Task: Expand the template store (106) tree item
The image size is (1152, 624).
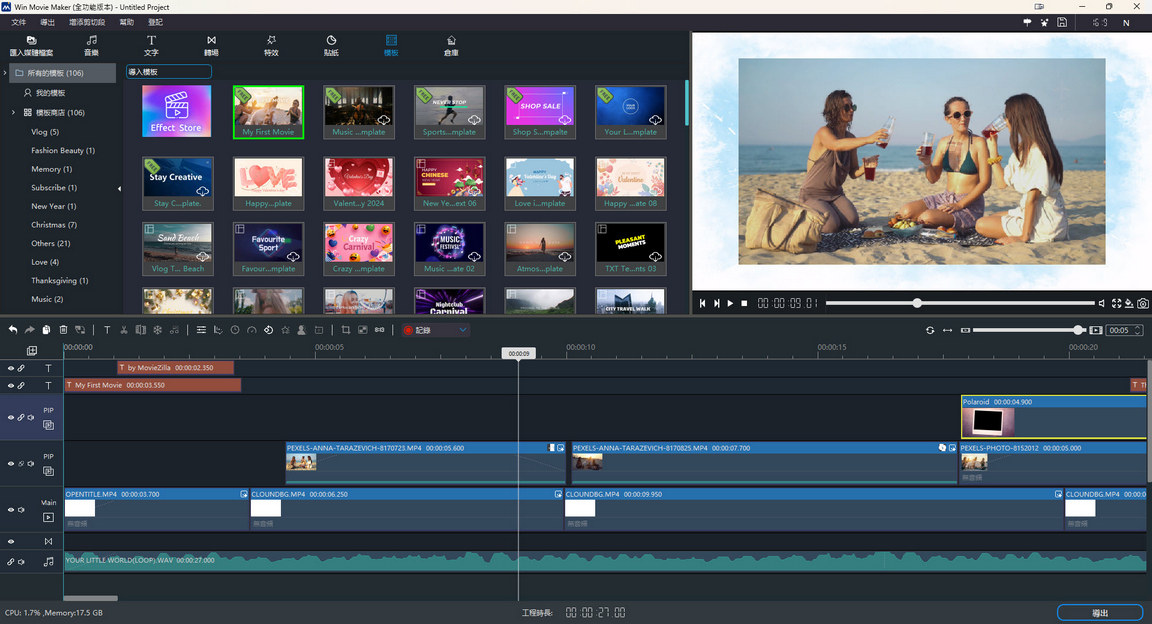Action: coord(13,113)
